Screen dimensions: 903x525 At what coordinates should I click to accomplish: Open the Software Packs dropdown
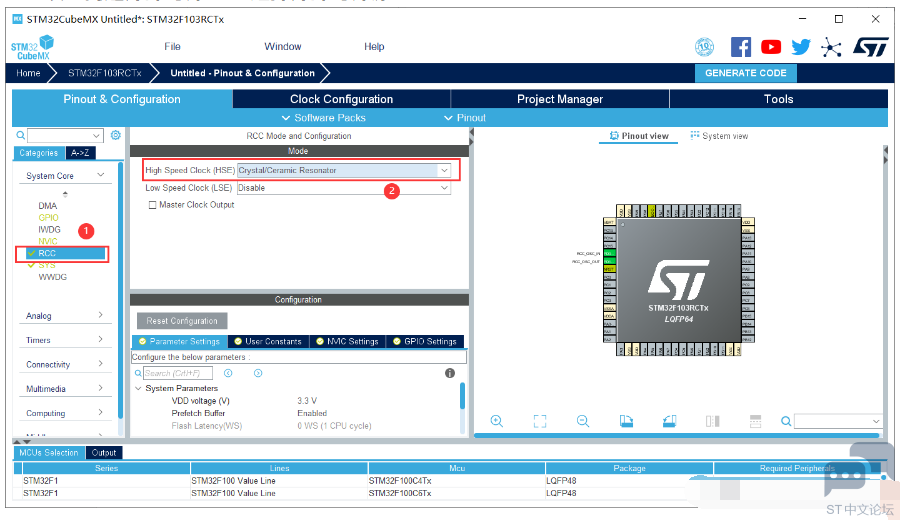(x=324, y=117)
